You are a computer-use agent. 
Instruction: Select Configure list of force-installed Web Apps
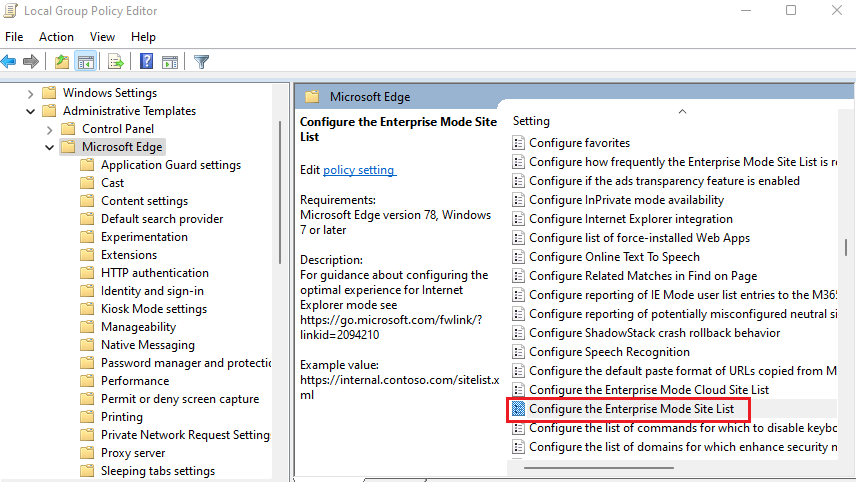[639, 238]
